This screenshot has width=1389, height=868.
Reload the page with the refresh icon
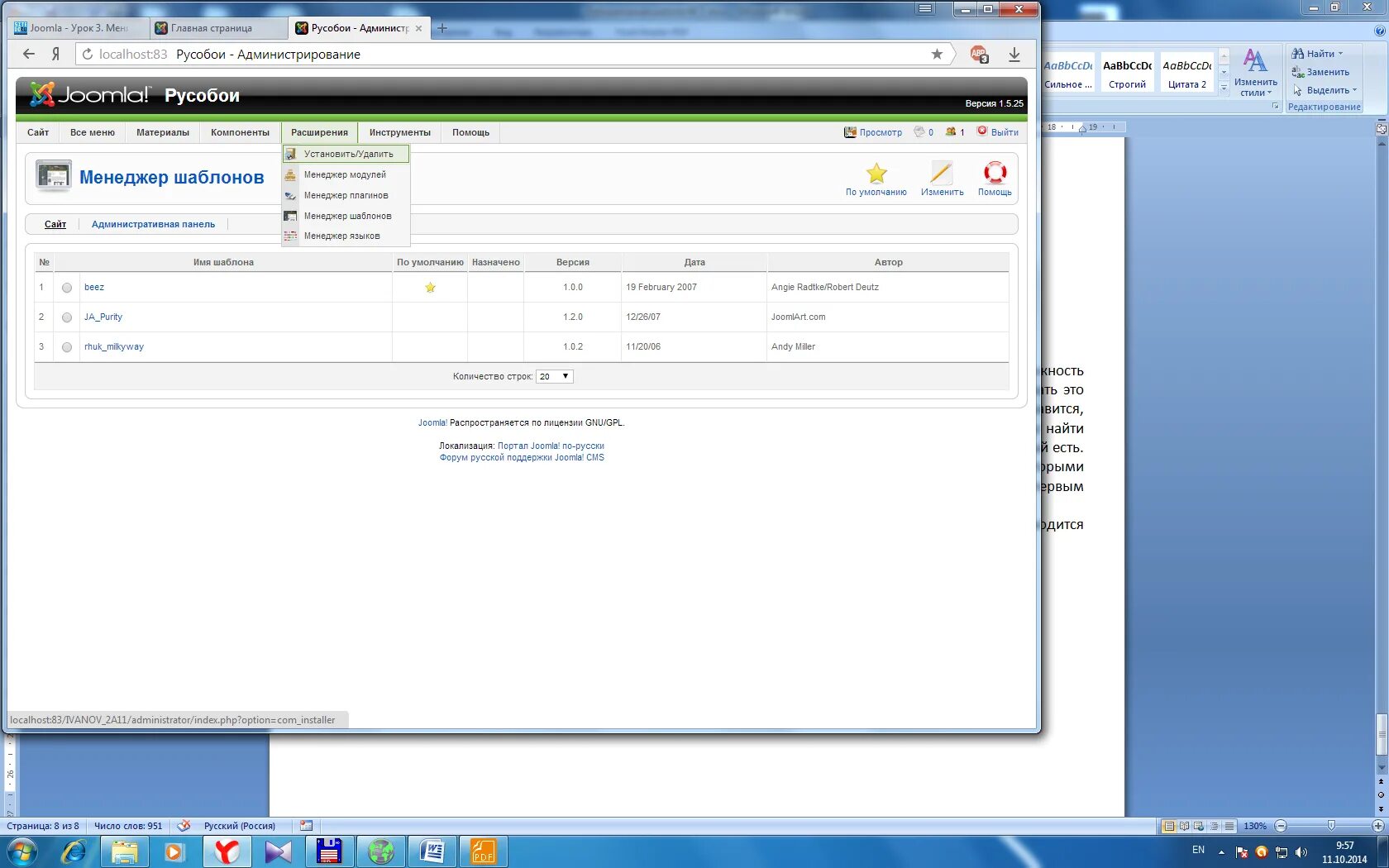point(88,54)
